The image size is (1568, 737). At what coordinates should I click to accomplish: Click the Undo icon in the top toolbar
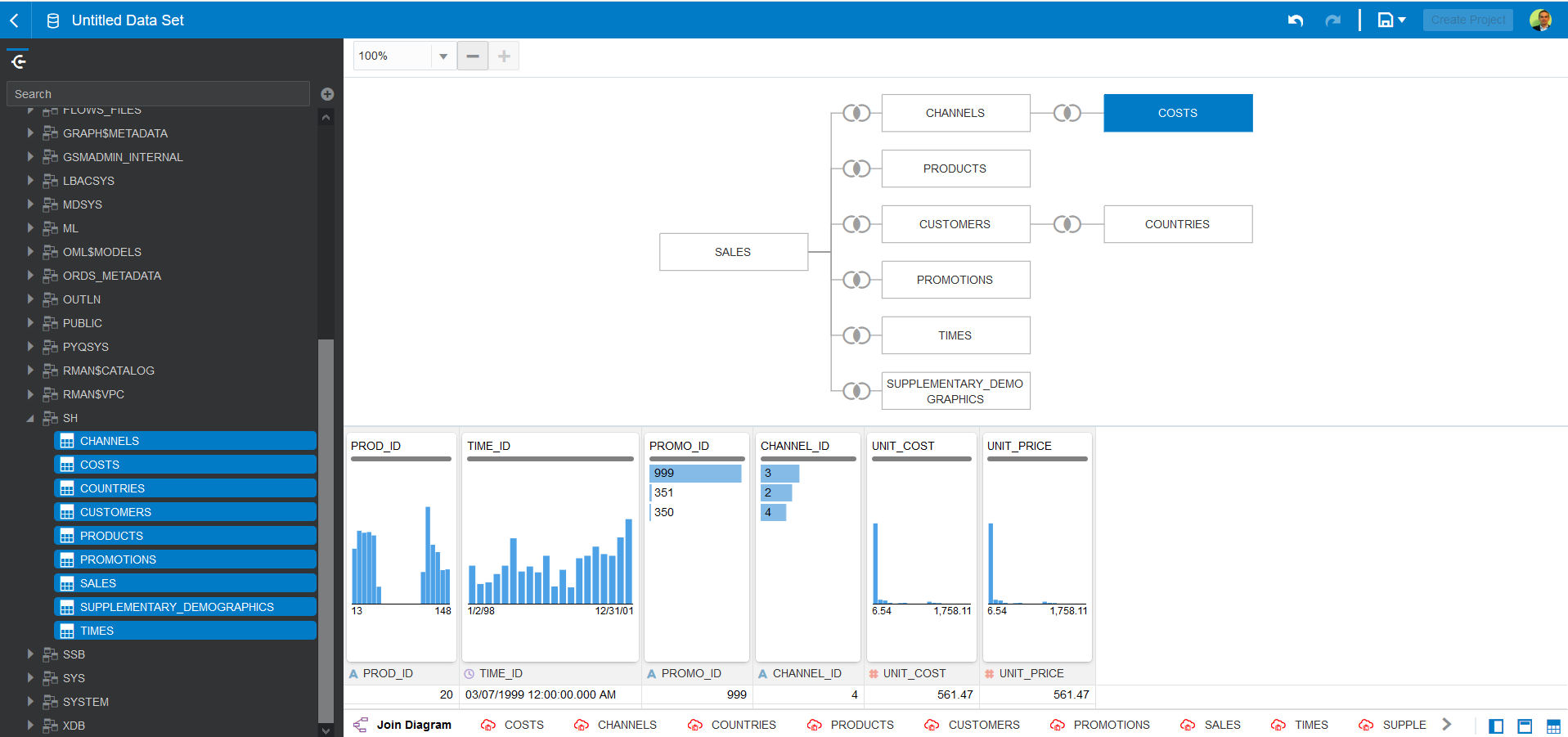tap(1296, 20)
